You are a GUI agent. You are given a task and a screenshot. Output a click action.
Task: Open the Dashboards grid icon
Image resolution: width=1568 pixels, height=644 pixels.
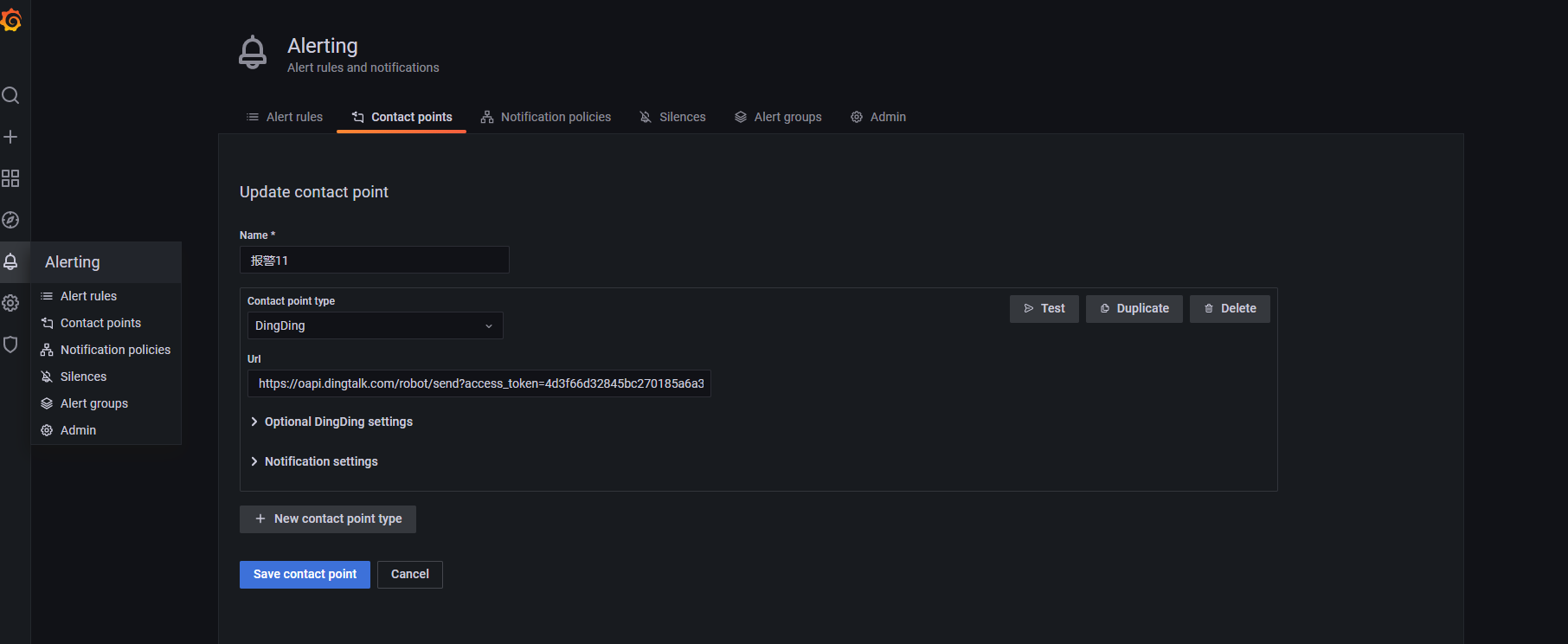[10, 178]
